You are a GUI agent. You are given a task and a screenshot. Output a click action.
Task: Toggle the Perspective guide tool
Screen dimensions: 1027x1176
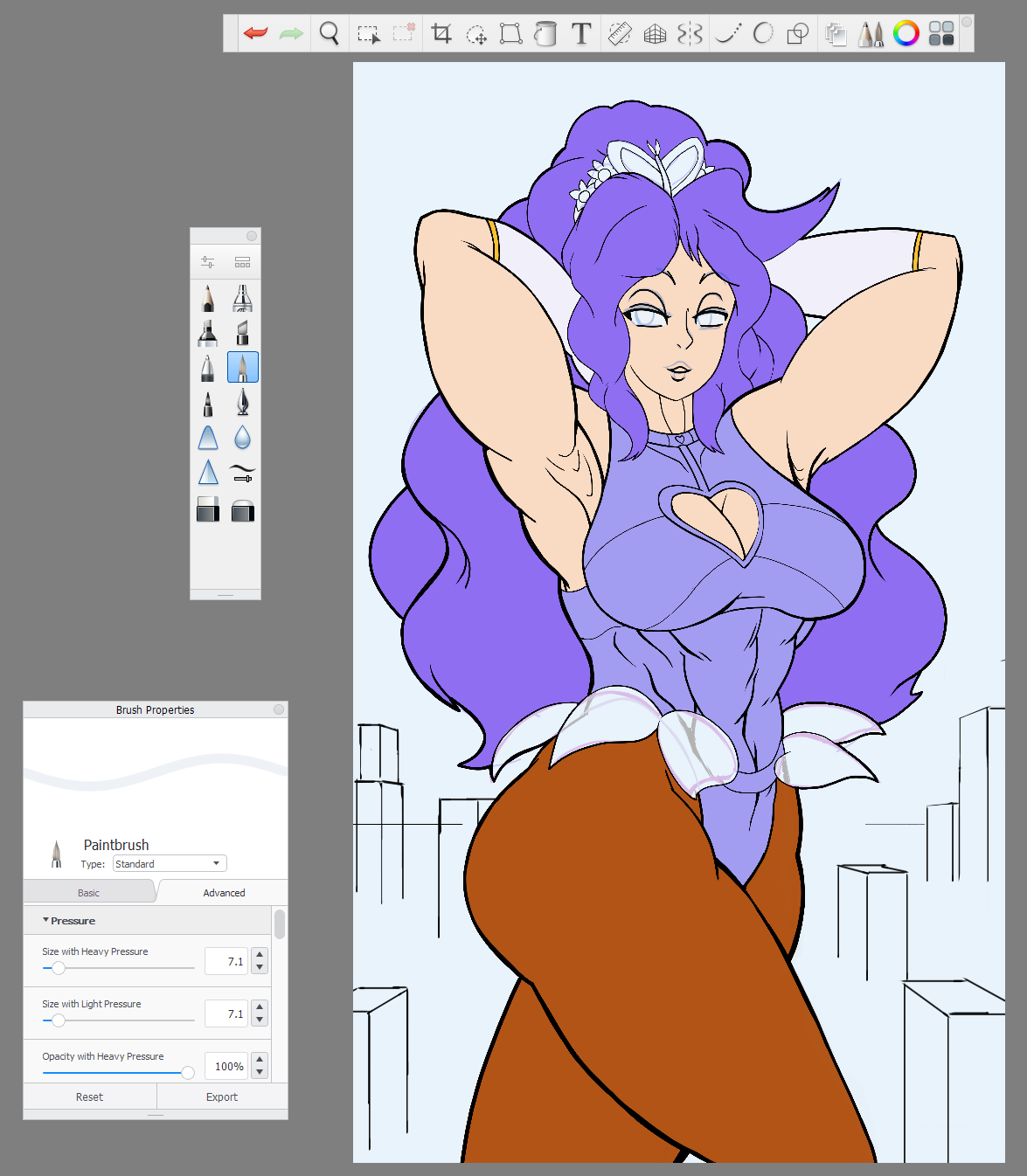click(655, 34)
